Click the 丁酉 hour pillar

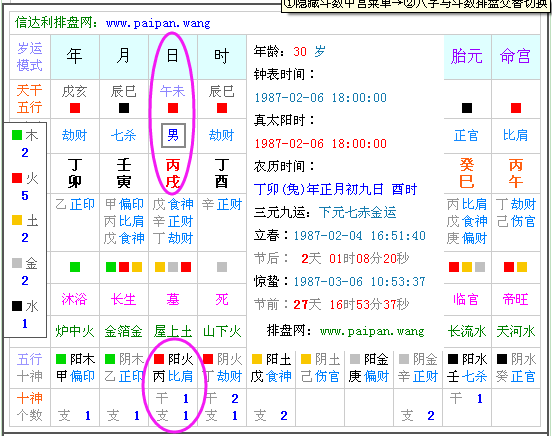(x=222, y=173)
